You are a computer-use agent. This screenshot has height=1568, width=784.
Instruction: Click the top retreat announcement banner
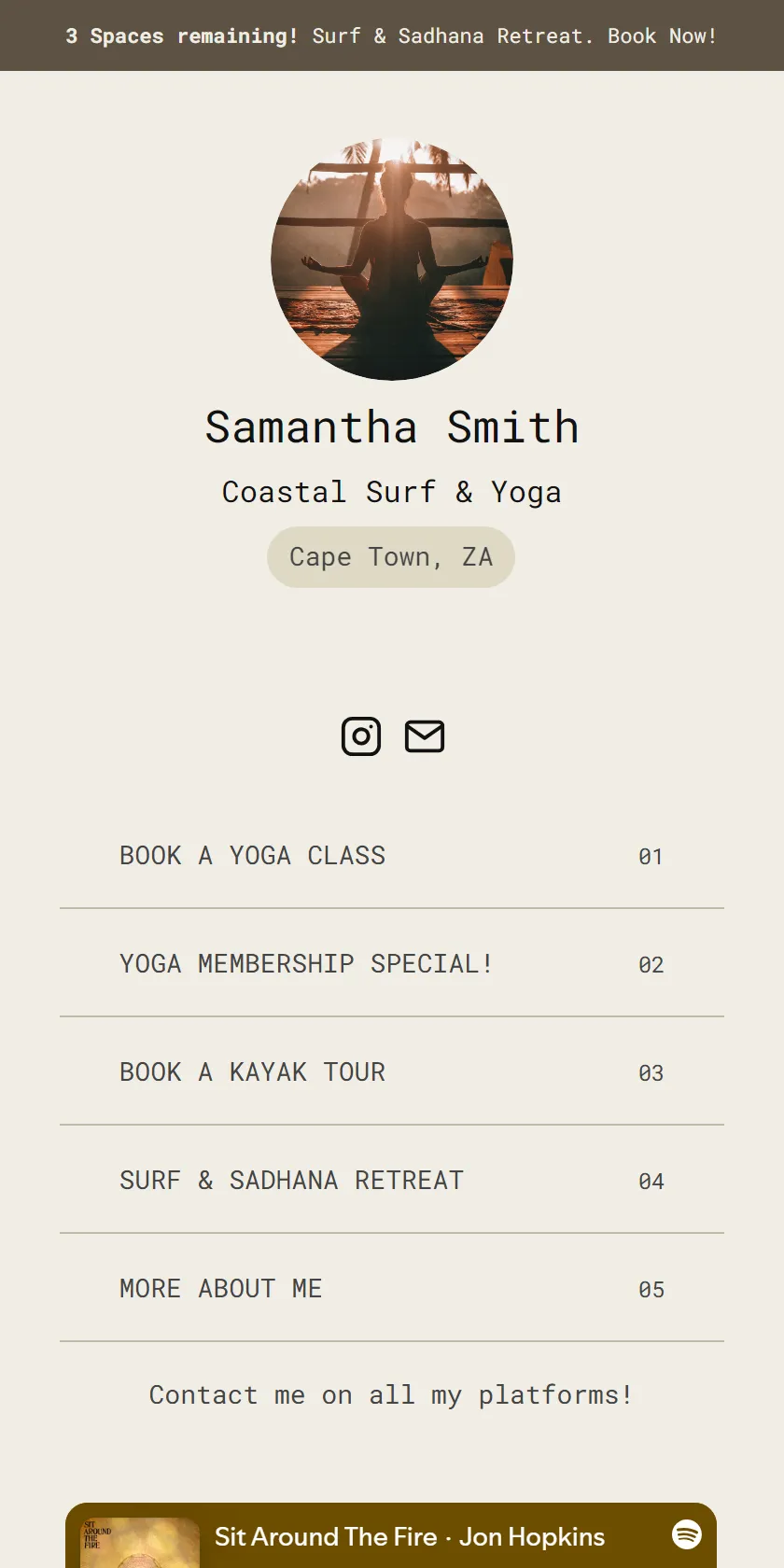click(392, 35)
